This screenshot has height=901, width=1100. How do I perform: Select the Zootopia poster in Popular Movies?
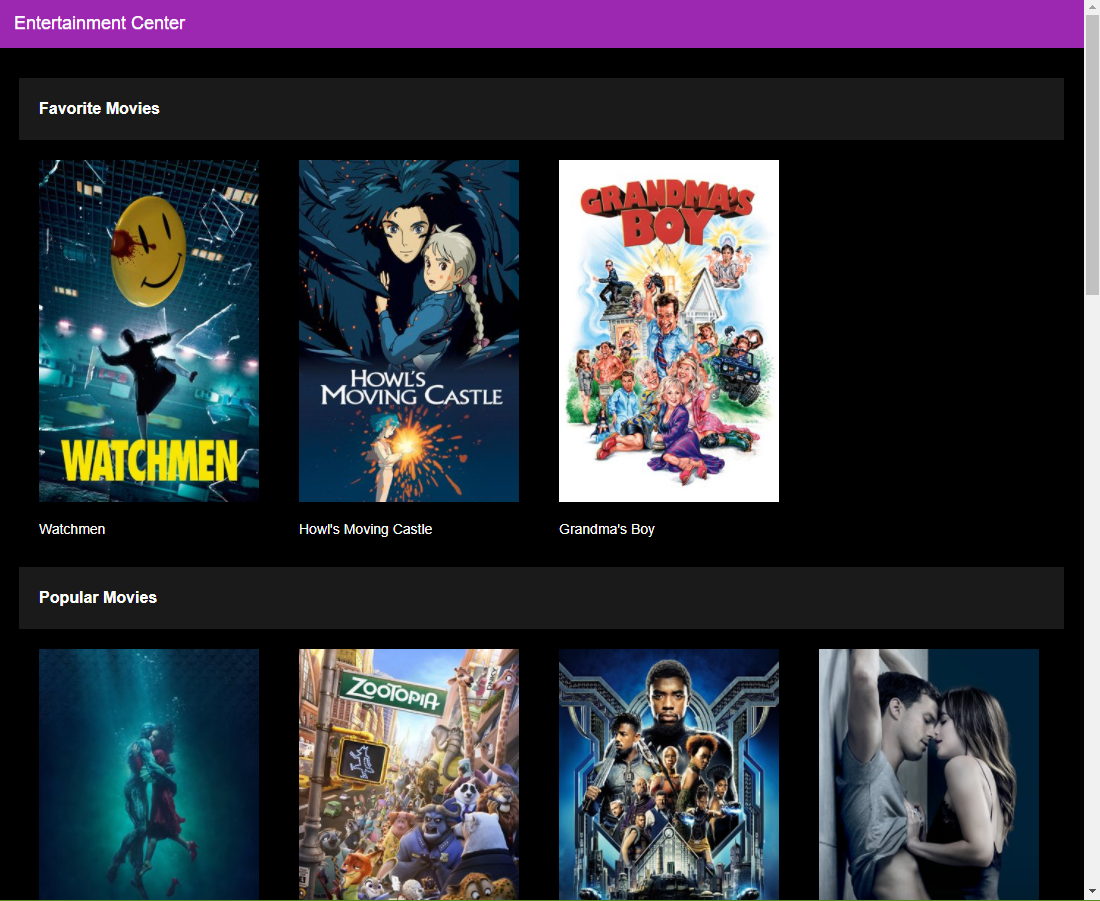409,774
